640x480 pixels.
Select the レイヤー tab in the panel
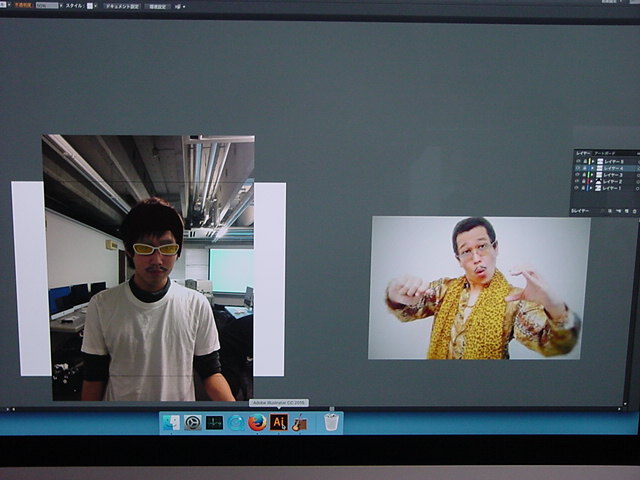pyautogui.click(x=582, y=153)
